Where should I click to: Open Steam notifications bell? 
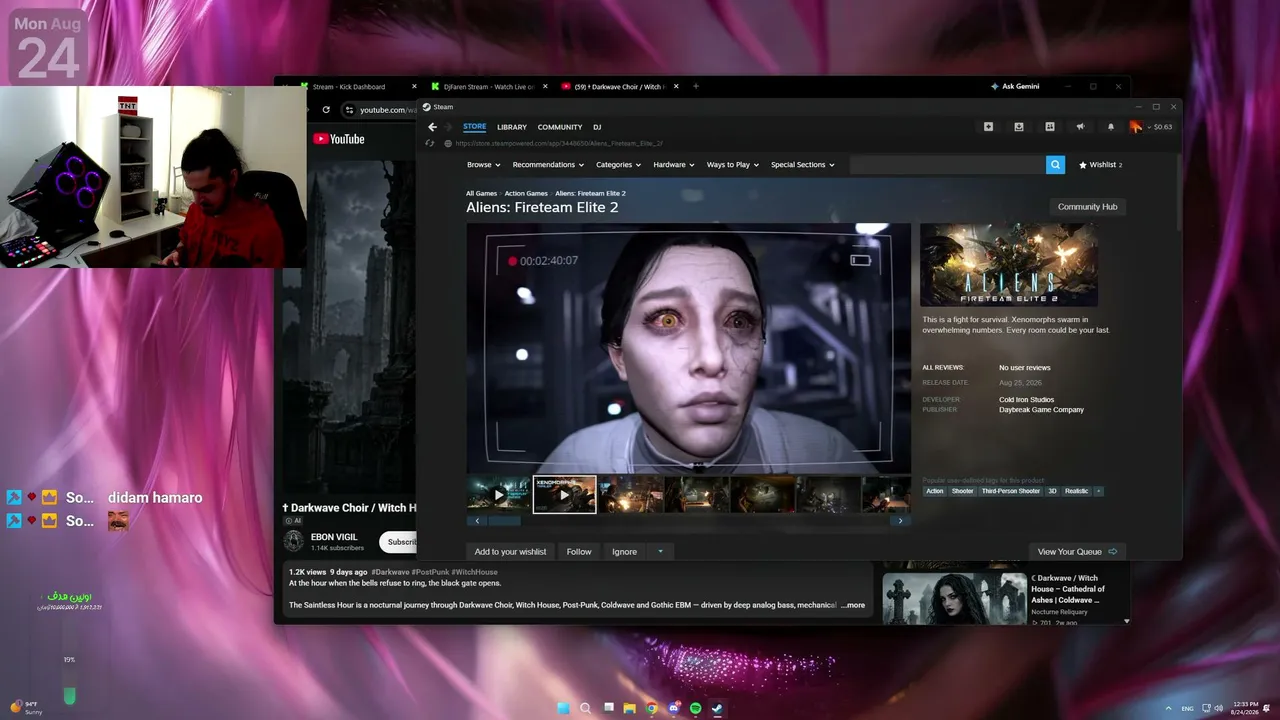pyautogui.click(x=1110, y=127)
